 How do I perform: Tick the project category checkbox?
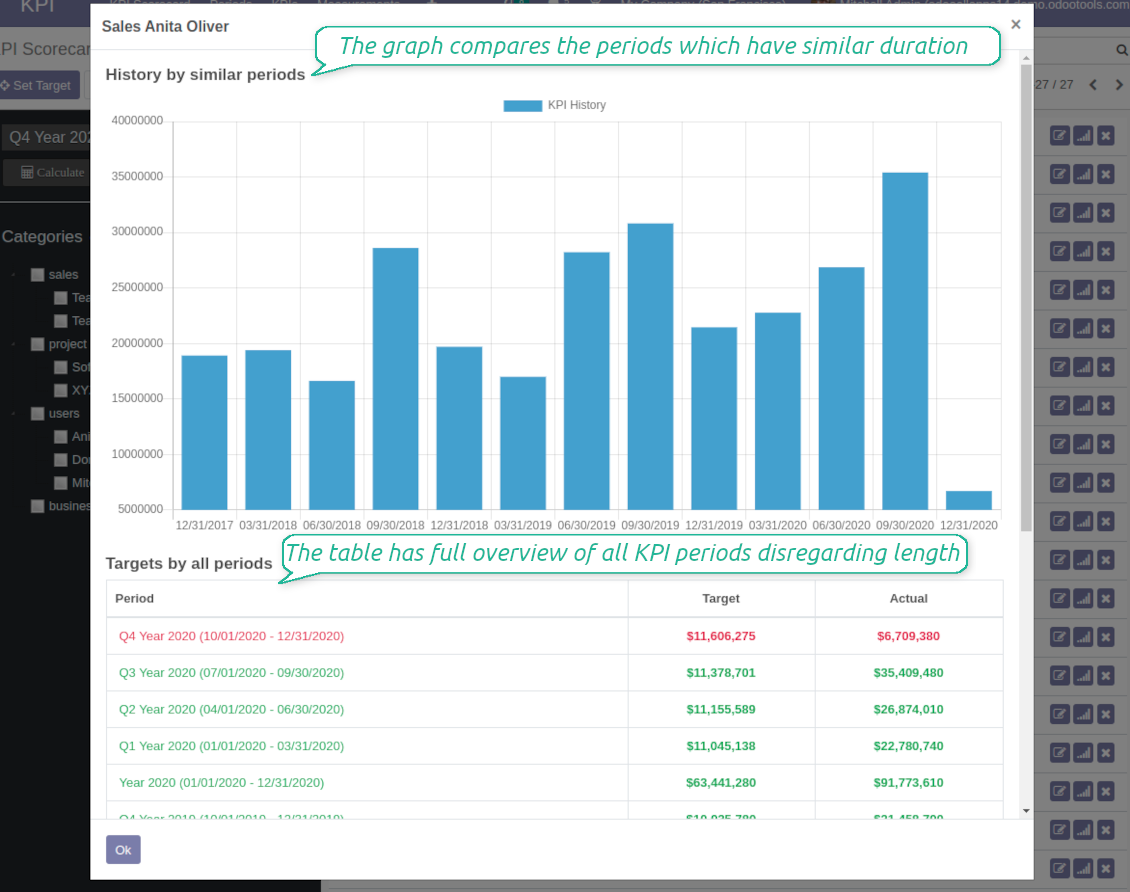pos(37,344)
